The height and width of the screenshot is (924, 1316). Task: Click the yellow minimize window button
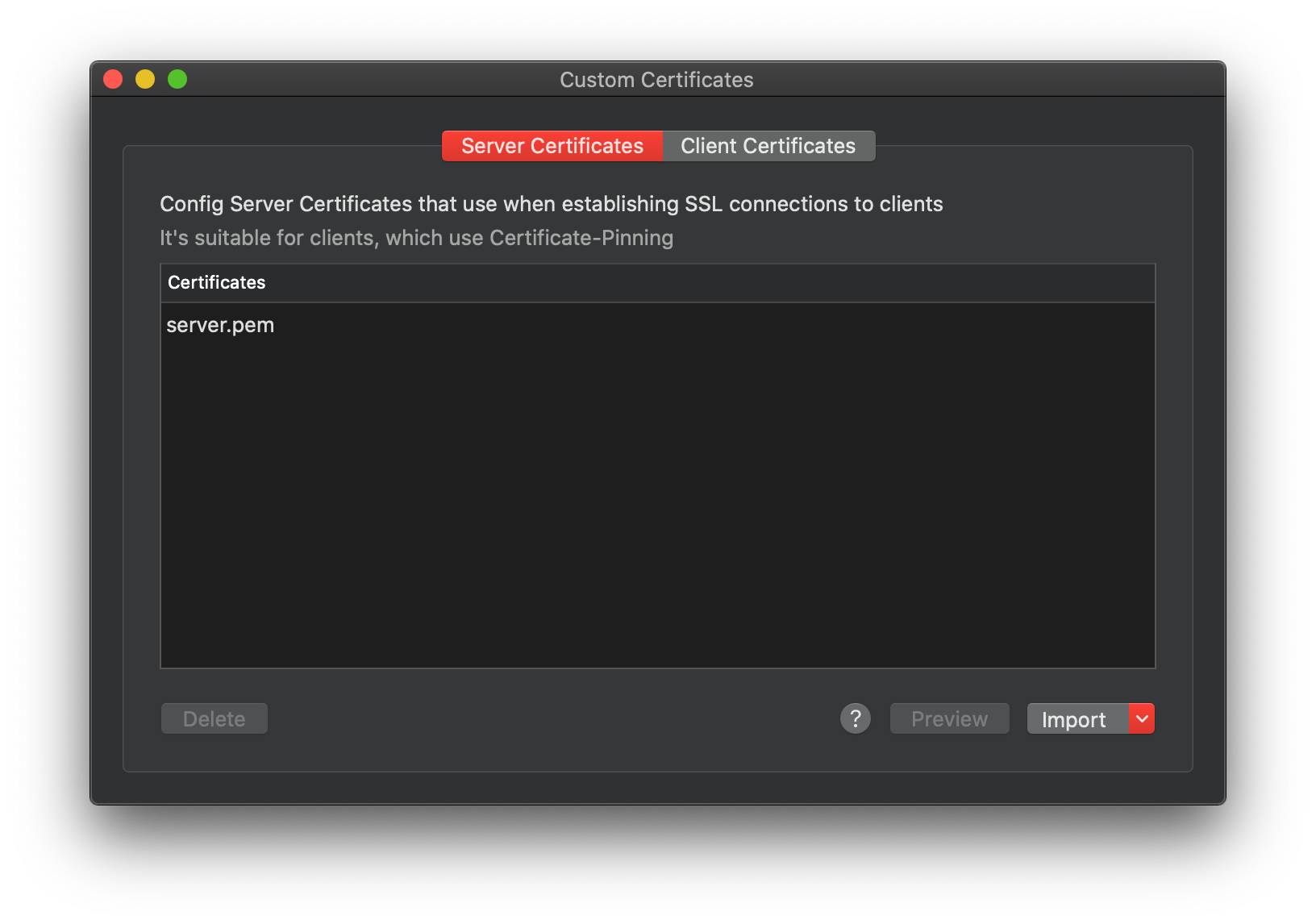pos(145,78)
